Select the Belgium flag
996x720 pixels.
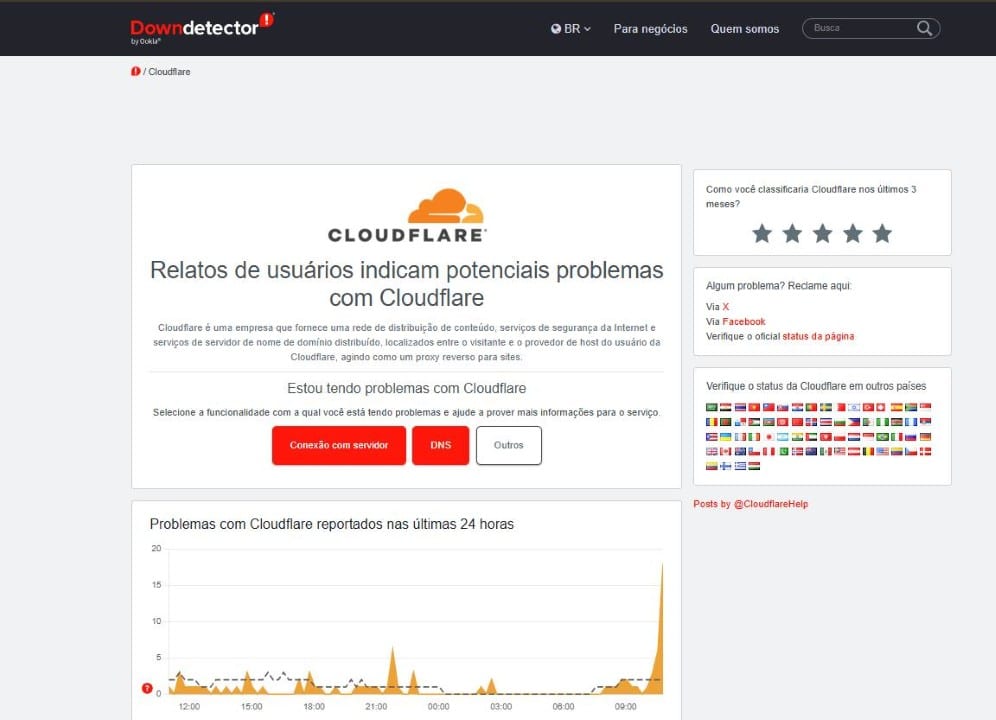(x=868, y=451)
